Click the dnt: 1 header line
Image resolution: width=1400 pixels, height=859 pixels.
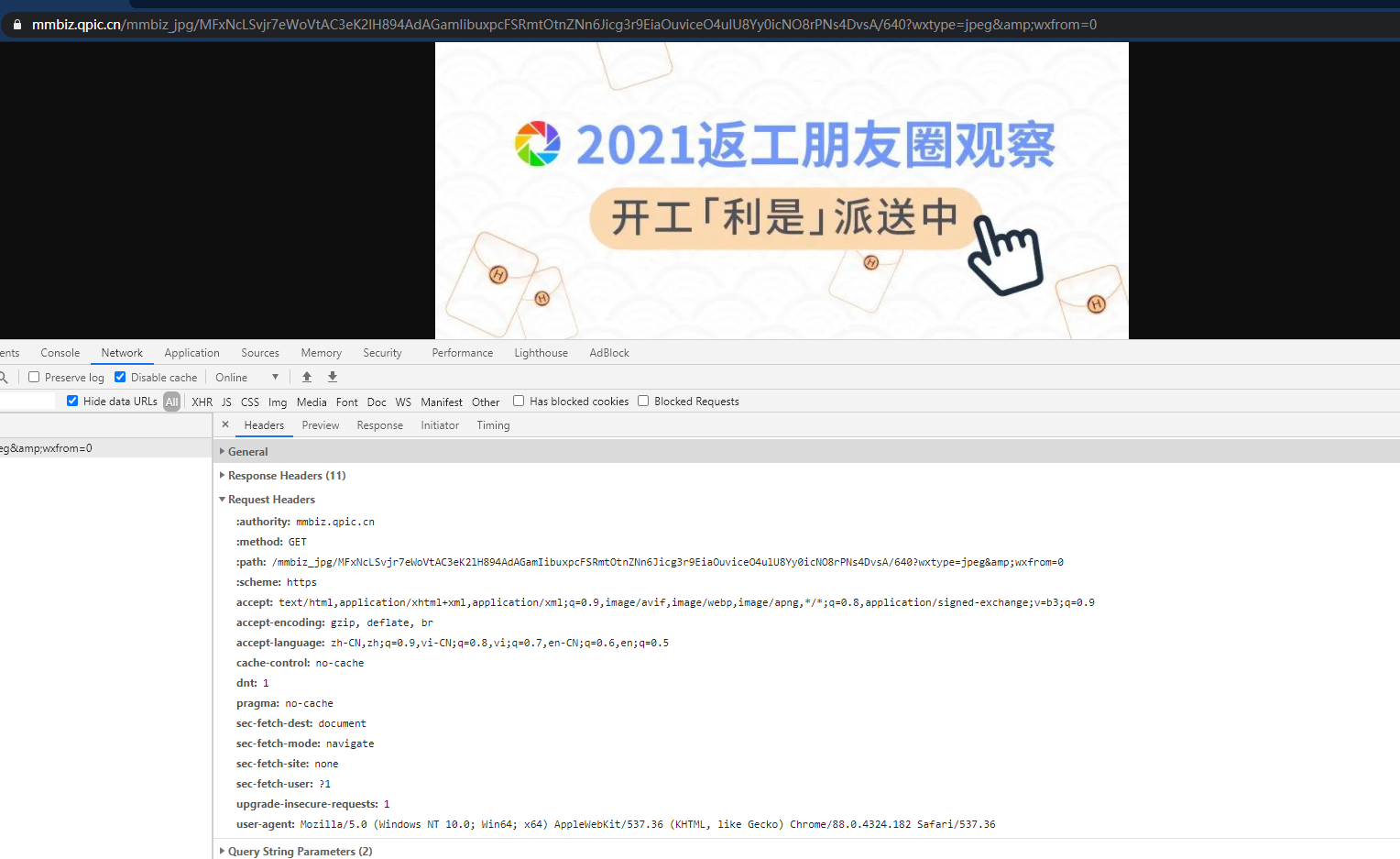(253, 683)
